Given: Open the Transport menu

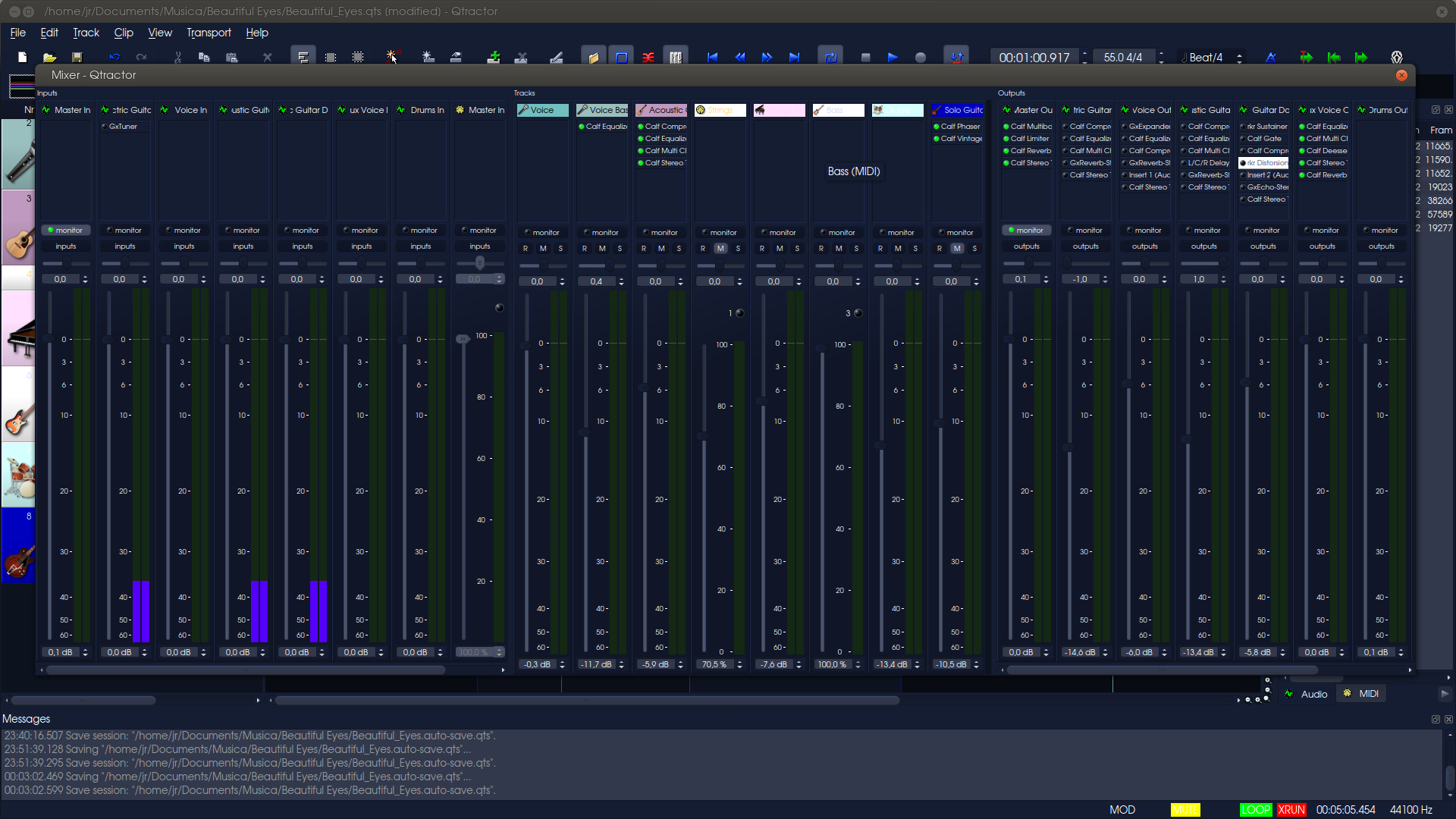Looking at the screenshot, I should click(x=209, y=33).
